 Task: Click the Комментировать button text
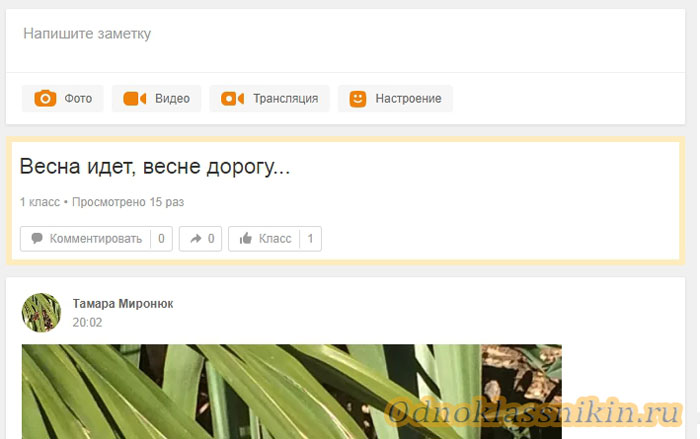pos(96,238)
